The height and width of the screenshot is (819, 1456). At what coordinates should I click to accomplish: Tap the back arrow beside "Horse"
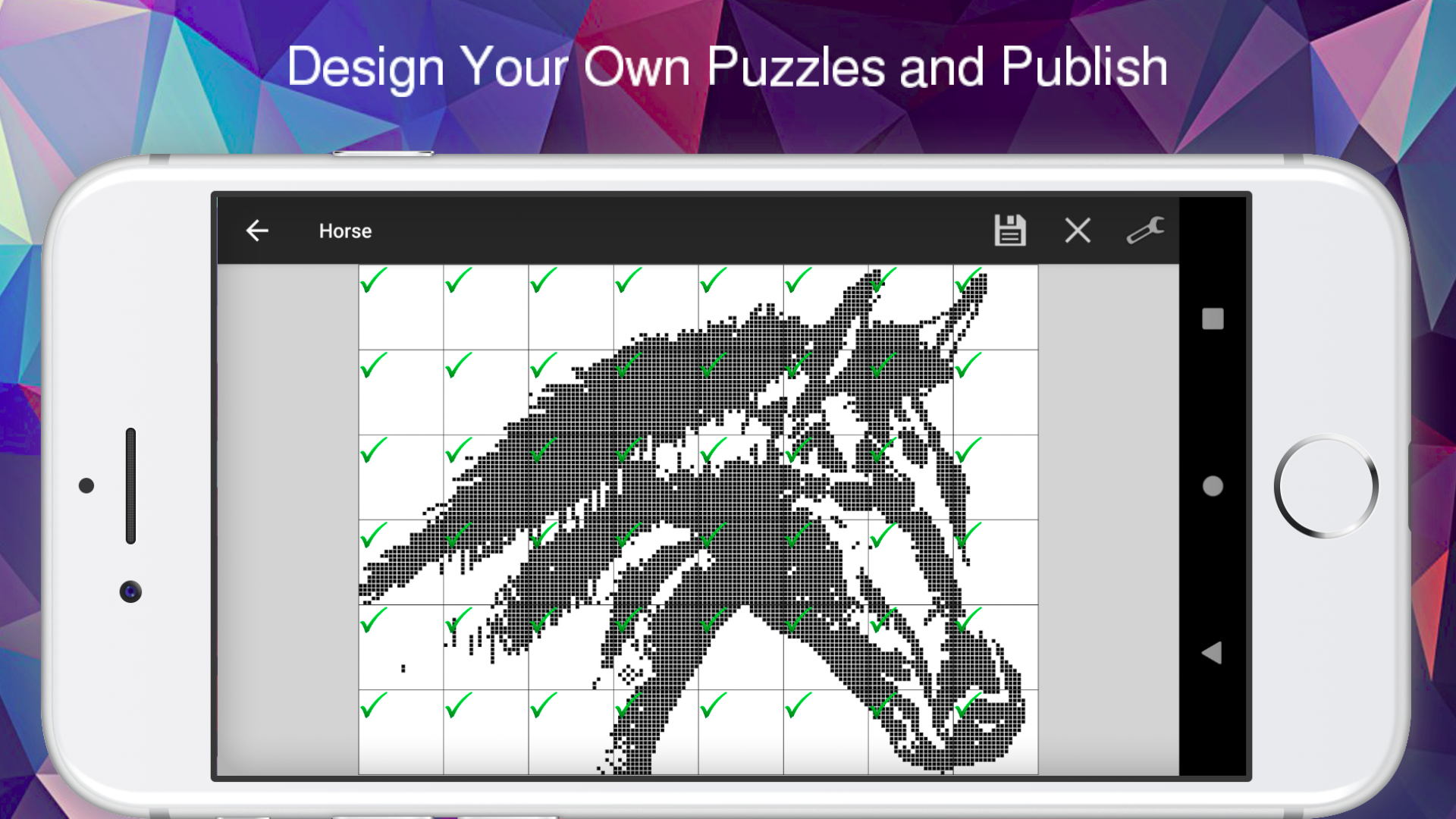(x=257, y=231)
